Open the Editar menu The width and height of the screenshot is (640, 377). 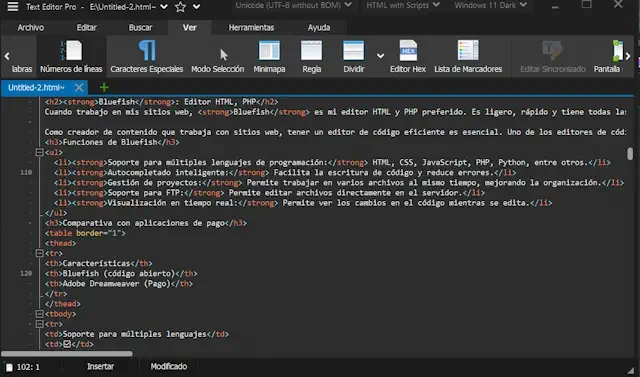[87, 28]
